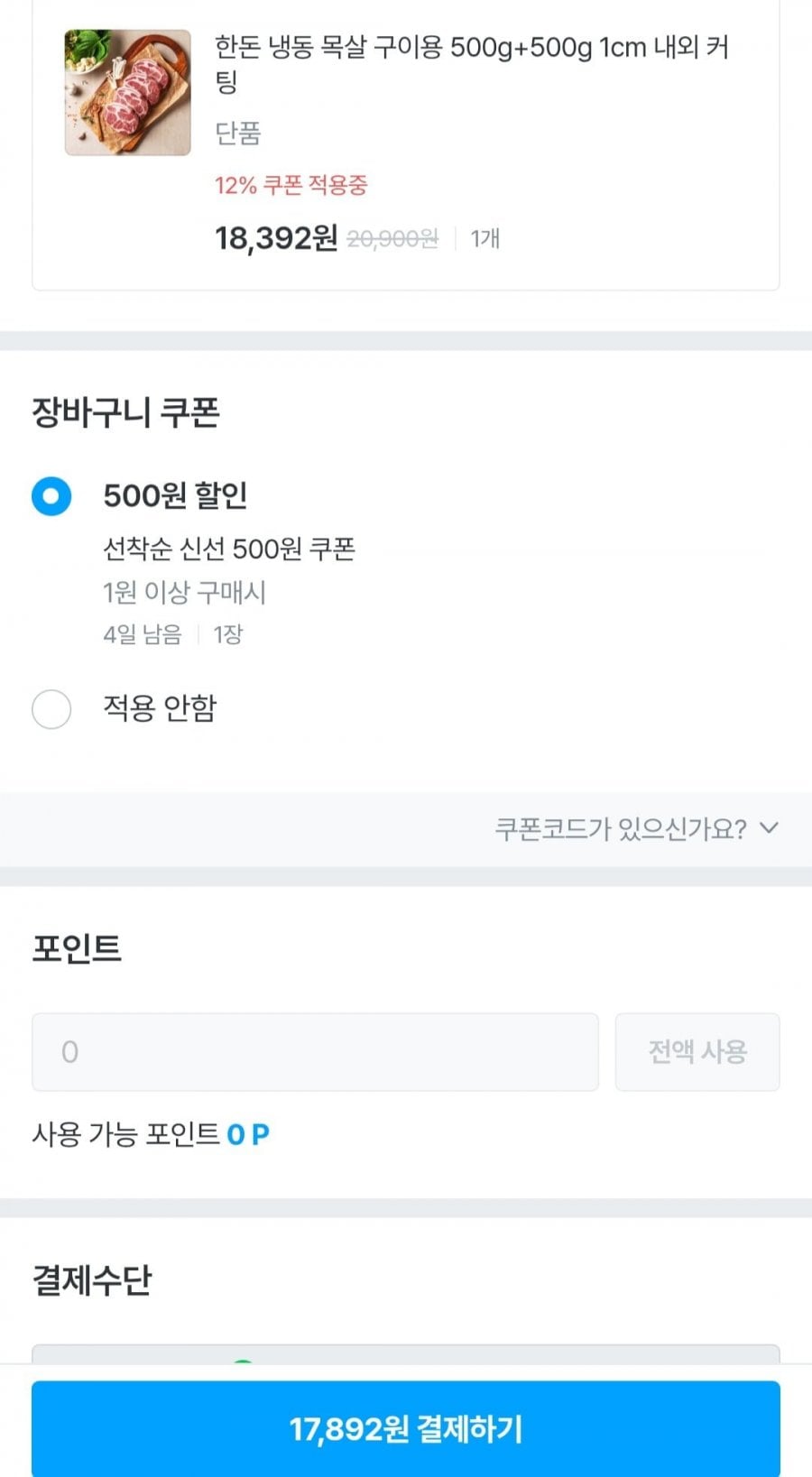Screen dimensions: 812x1477
Task: Tap the 선착순 신선 500원 쿠폰 description
Action: point(229,549)
